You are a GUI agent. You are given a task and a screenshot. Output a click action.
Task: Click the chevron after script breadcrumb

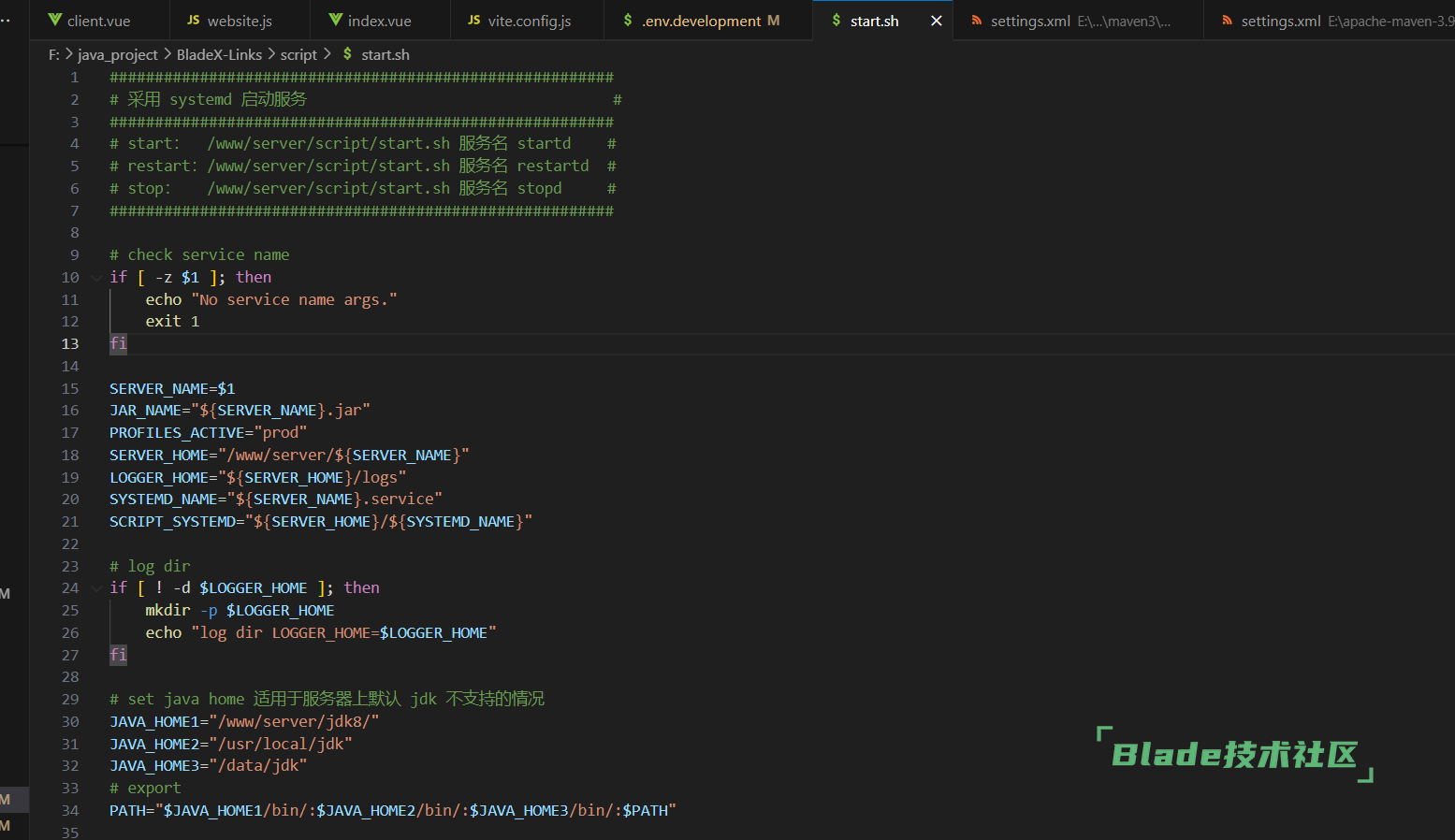point(327,54)
